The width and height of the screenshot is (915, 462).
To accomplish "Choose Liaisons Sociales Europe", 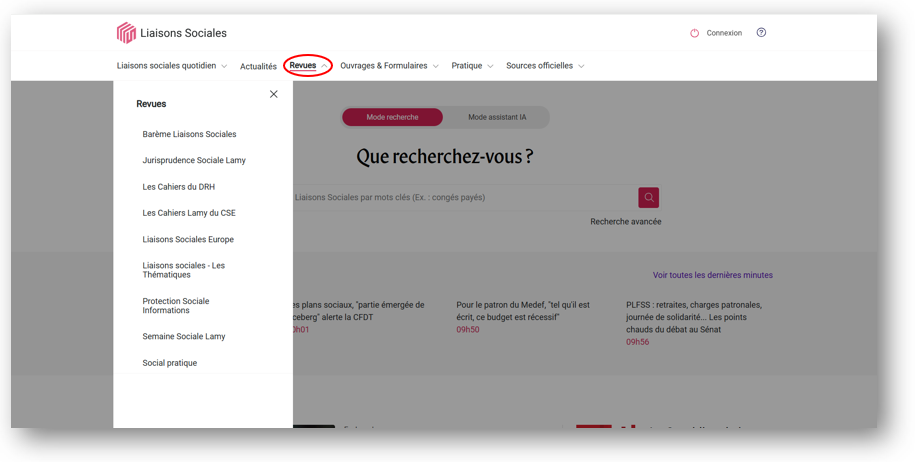I will pyautogui.click(x=188, y=239).
